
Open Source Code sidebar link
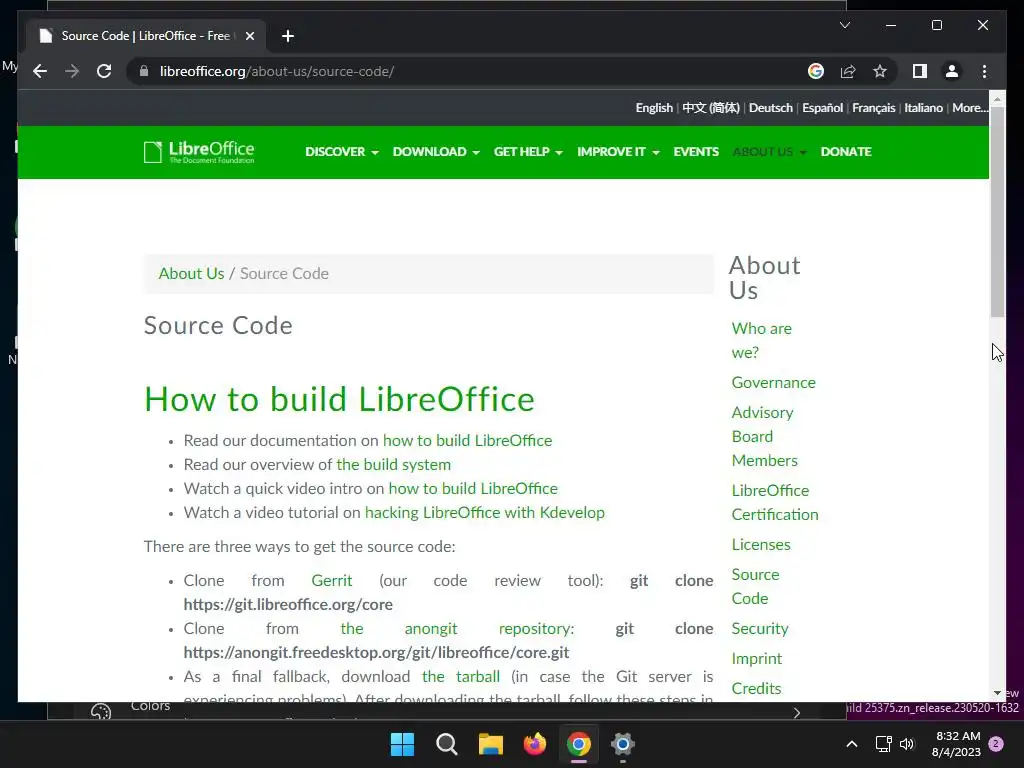pyautogui.click(x=755, y=586)
